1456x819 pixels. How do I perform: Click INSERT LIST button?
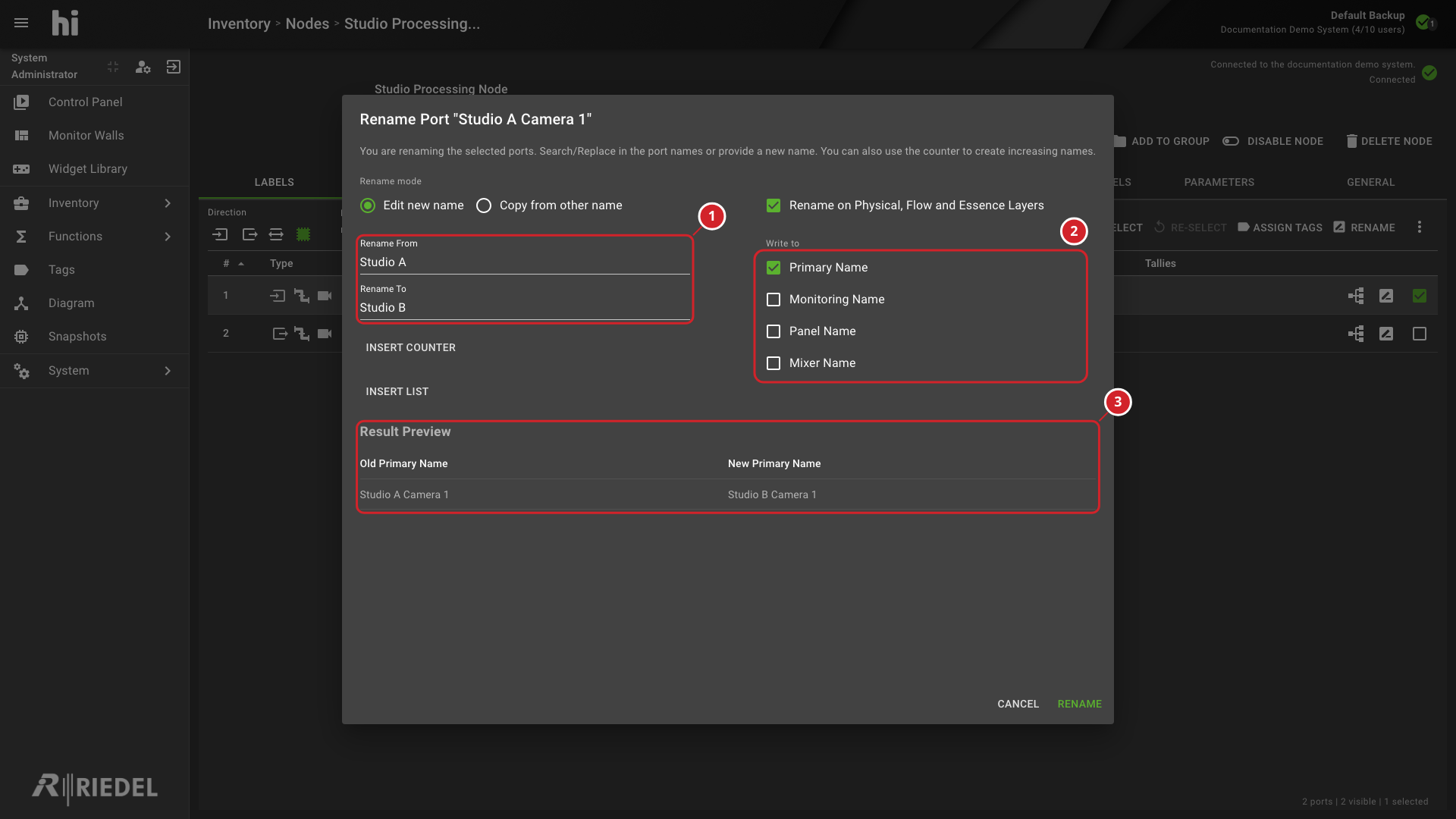[397, 391]
